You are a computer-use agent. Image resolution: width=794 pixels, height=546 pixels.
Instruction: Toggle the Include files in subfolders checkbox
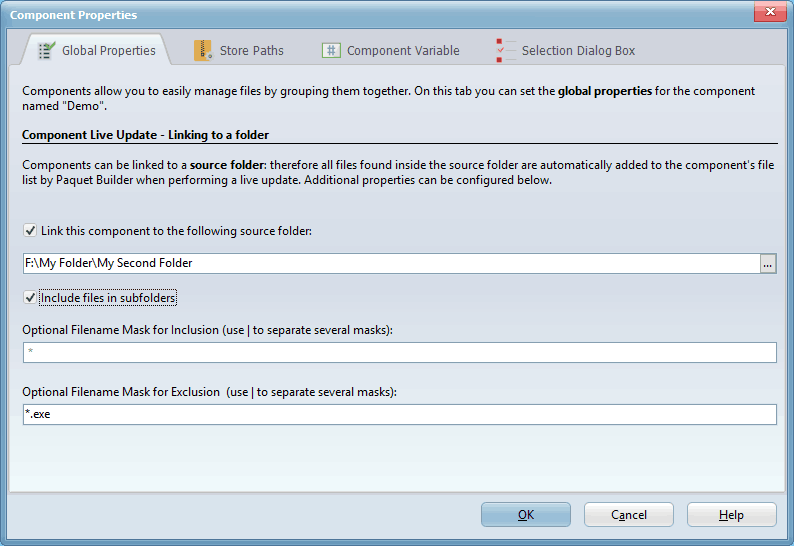coord(30,297)
